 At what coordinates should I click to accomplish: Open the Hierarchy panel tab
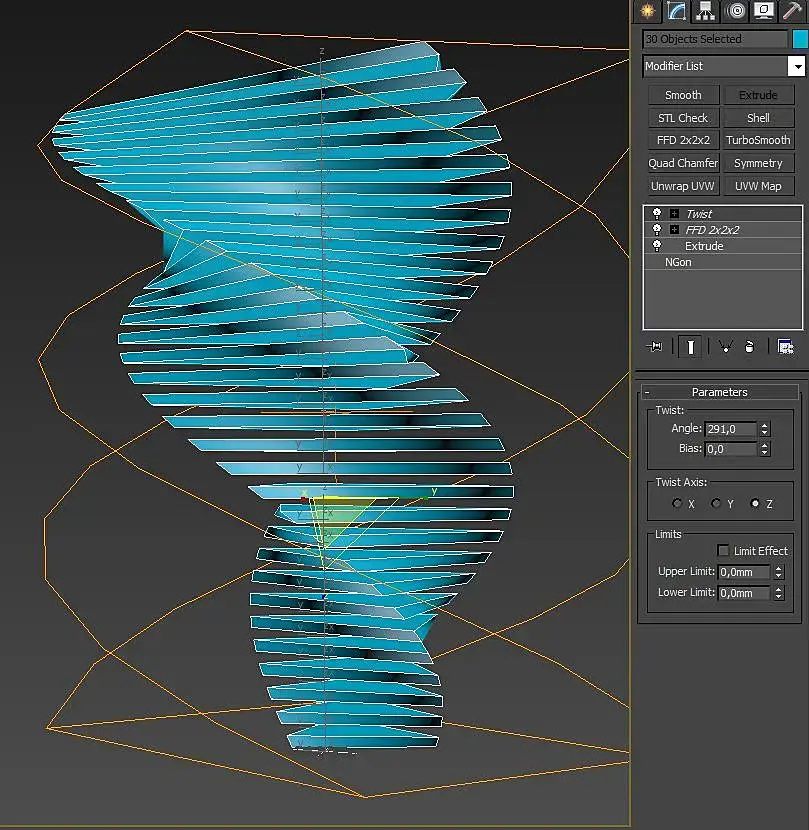[x=705, y=11]
